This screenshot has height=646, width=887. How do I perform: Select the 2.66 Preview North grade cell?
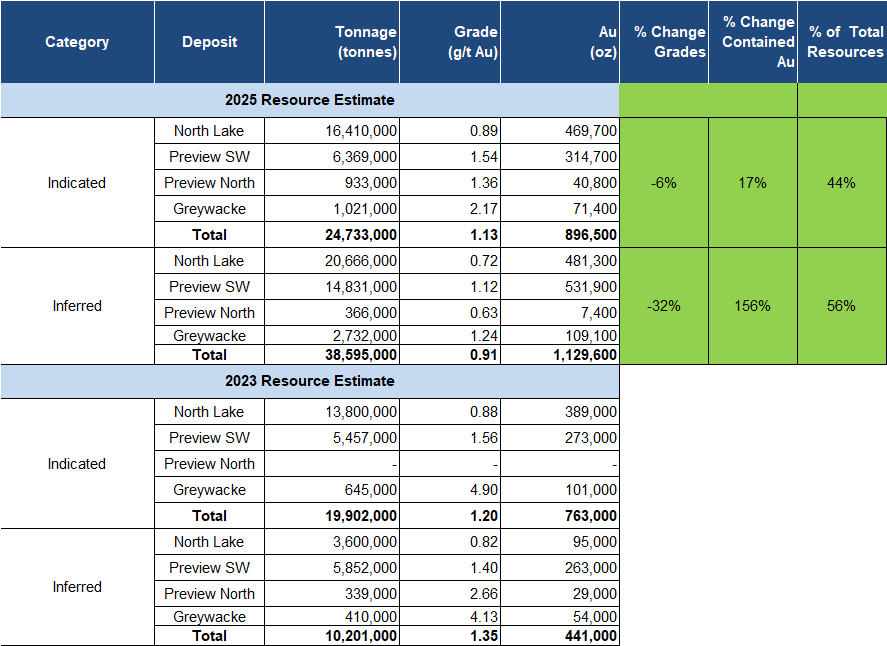(449, 593)
